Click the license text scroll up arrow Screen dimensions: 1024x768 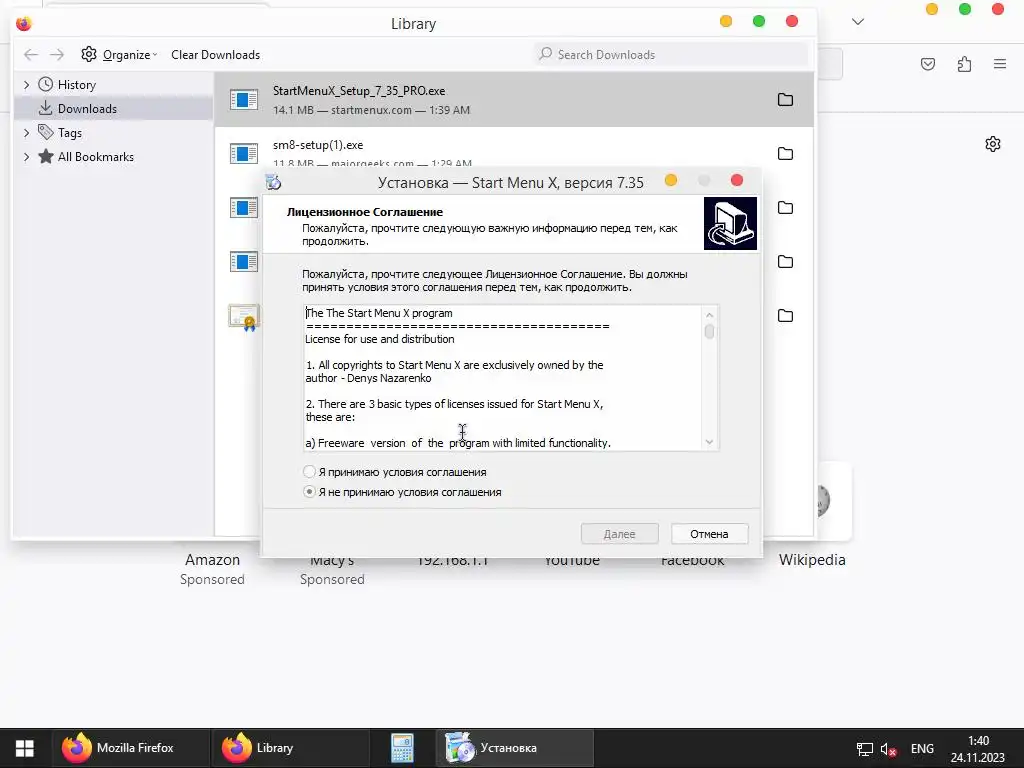pos(709,315)
